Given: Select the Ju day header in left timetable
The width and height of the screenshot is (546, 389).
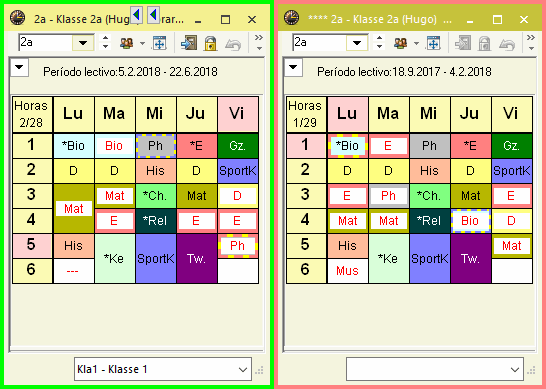Looking at the screenshot, I should 197,114.
